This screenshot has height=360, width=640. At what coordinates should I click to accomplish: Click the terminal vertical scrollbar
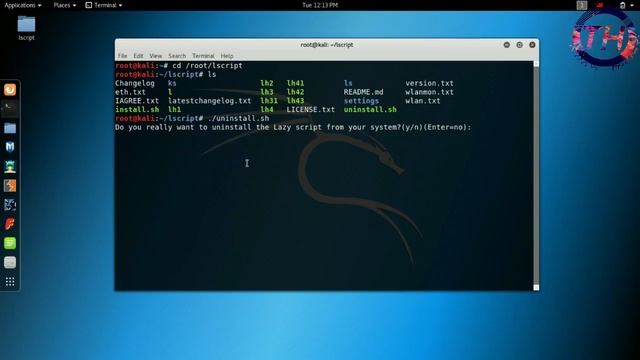536,176
